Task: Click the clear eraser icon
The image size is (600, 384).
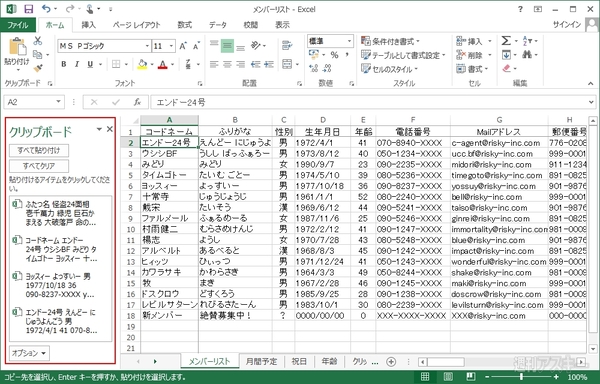Action: 507,69
